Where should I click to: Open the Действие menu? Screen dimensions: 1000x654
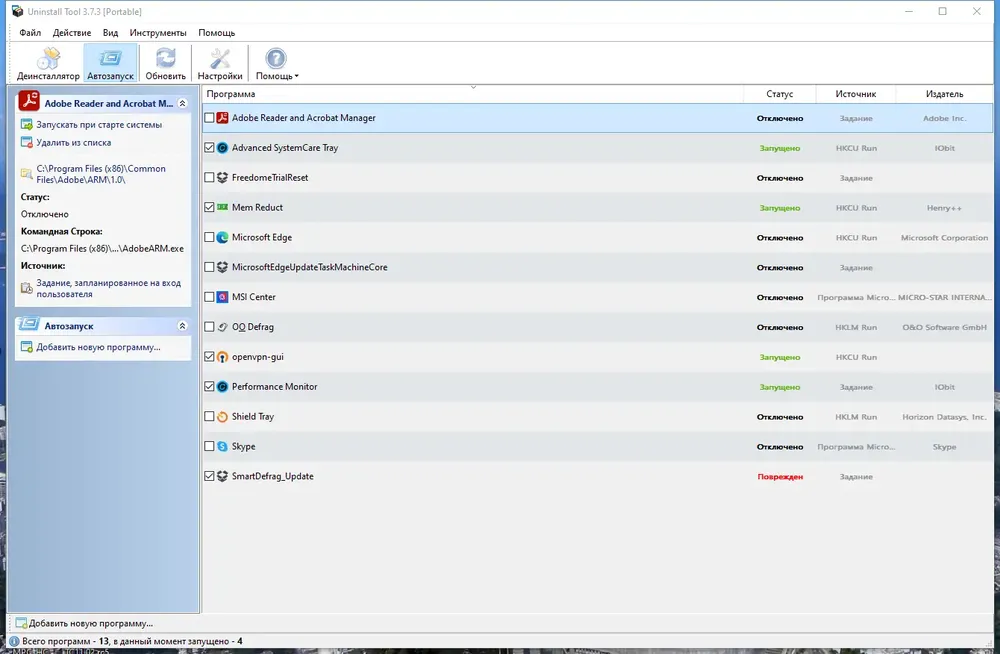[x=72, y=33]
